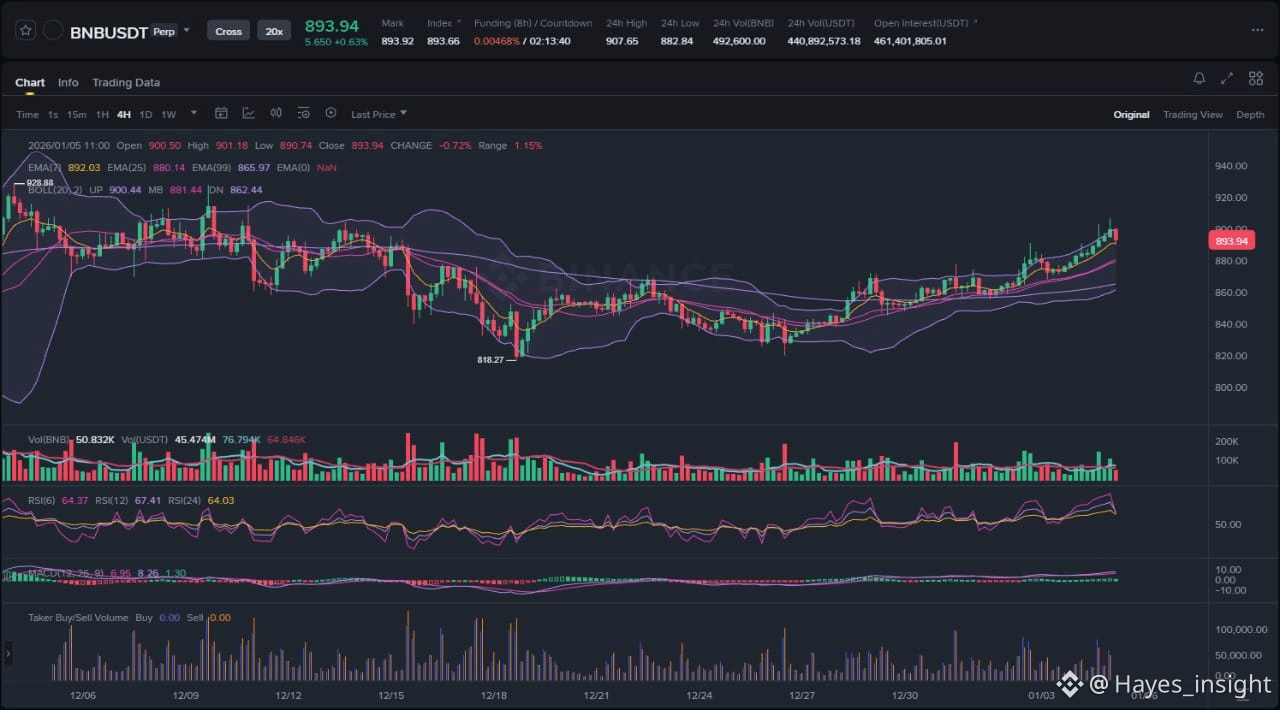1280x710 pixels.
Task: Open the calendar date-range icon
Action: [222, 114]
